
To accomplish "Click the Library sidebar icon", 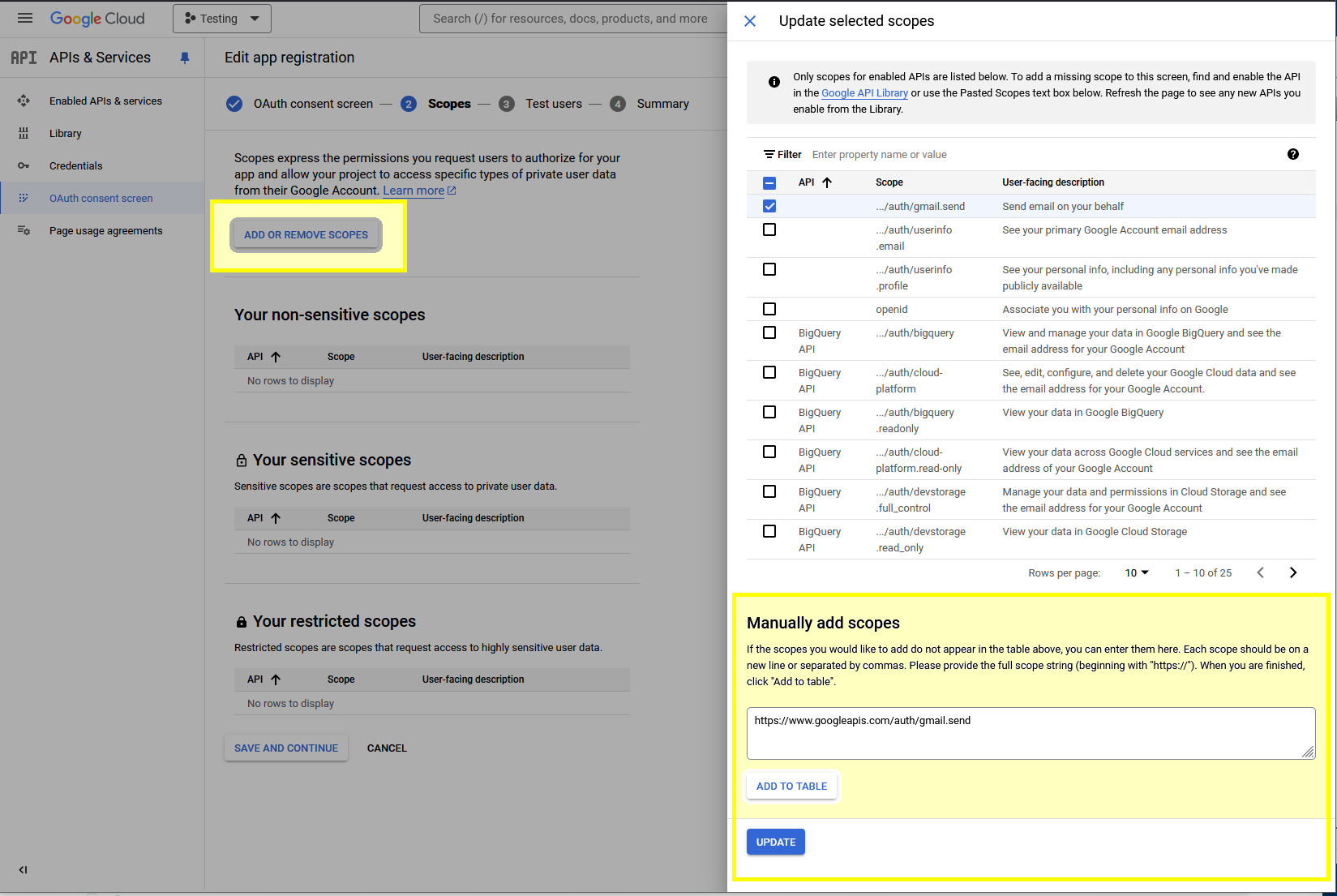I will tap(24, 133).
